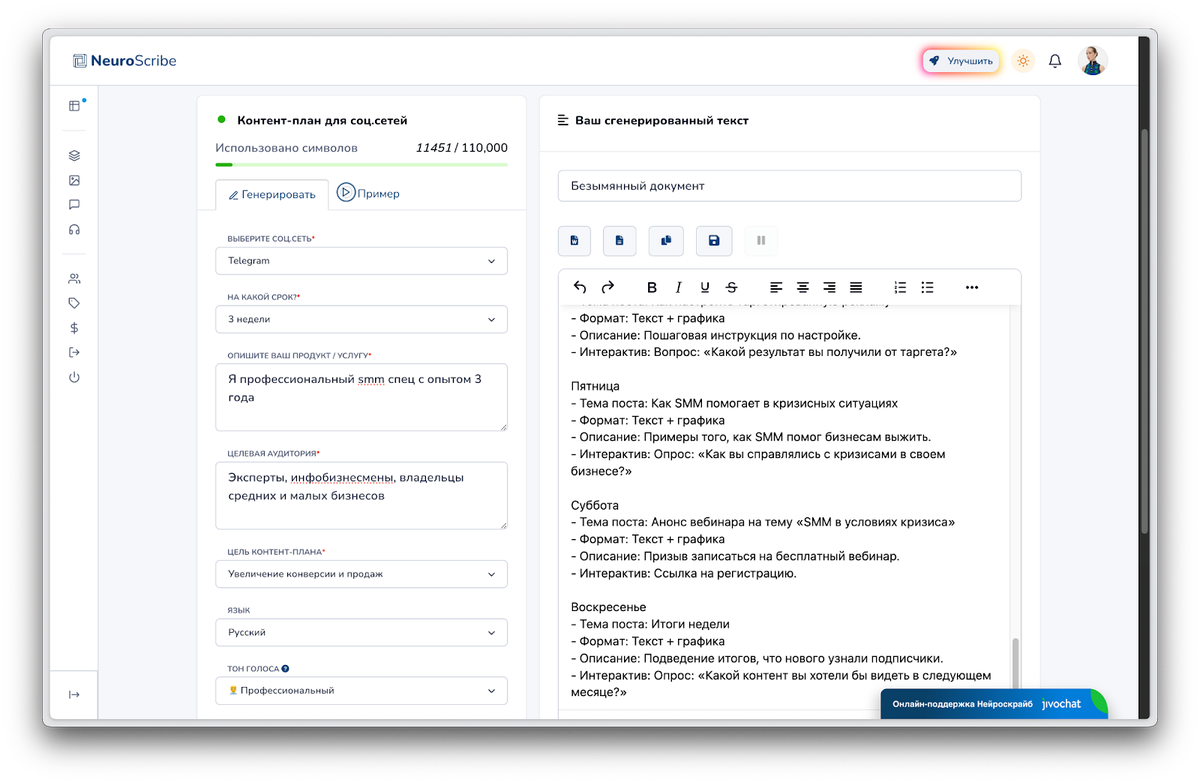
Task: Open more editor options ellipsis
Action: tap(972, 287)
